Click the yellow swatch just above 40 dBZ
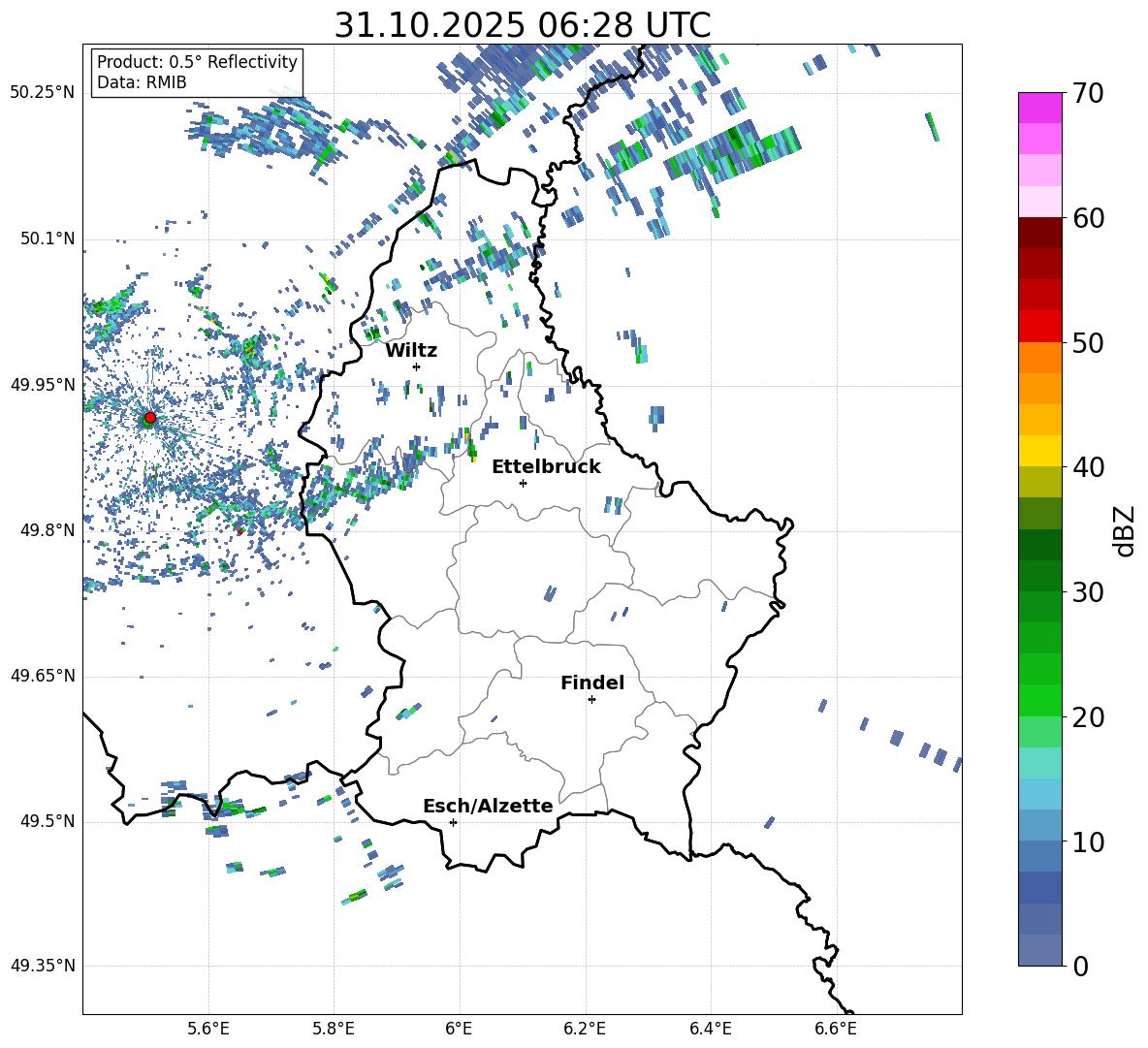This screenshot has height=1048, width=1148. click(x=1039, y=451)
